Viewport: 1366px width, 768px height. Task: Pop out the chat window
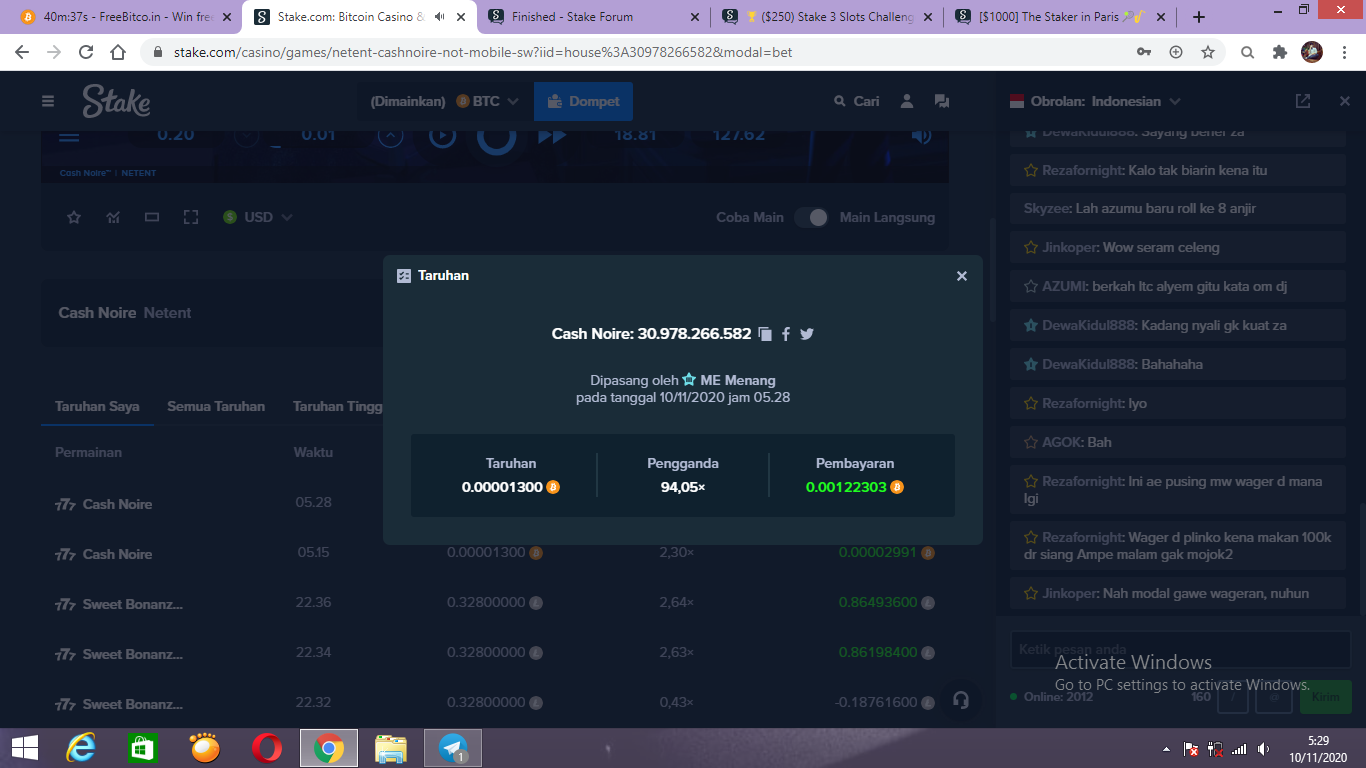[1303, 101]
